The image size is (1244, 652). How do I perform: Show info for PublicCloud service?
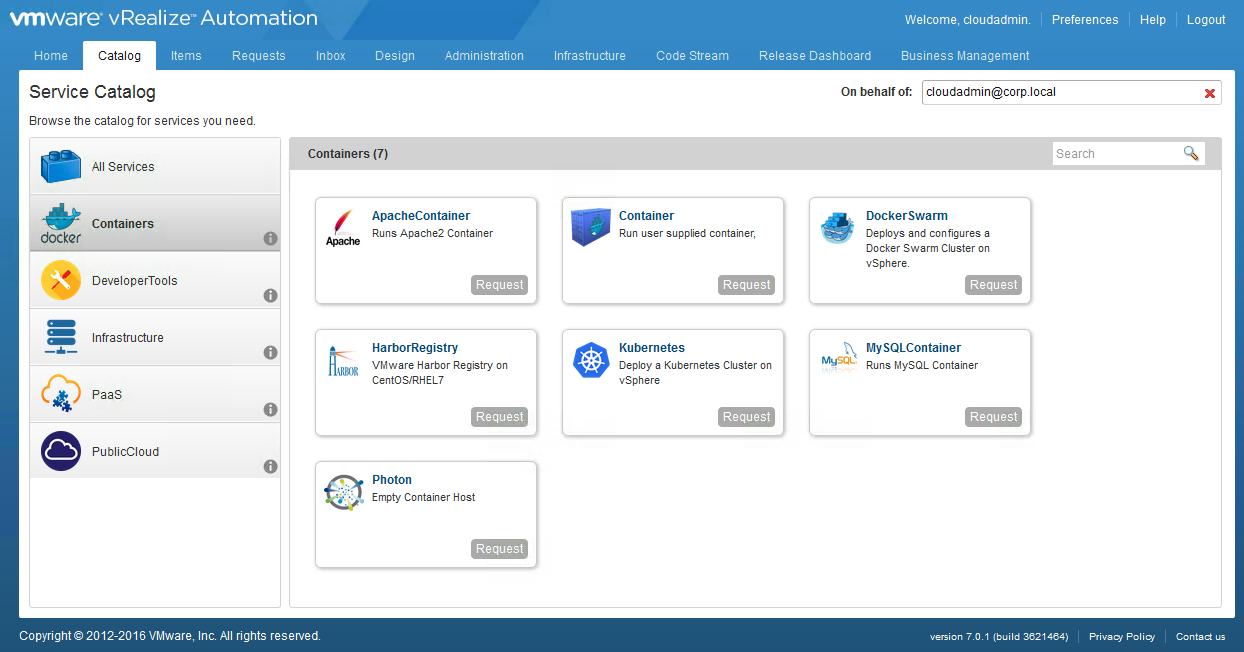point(270,467)
